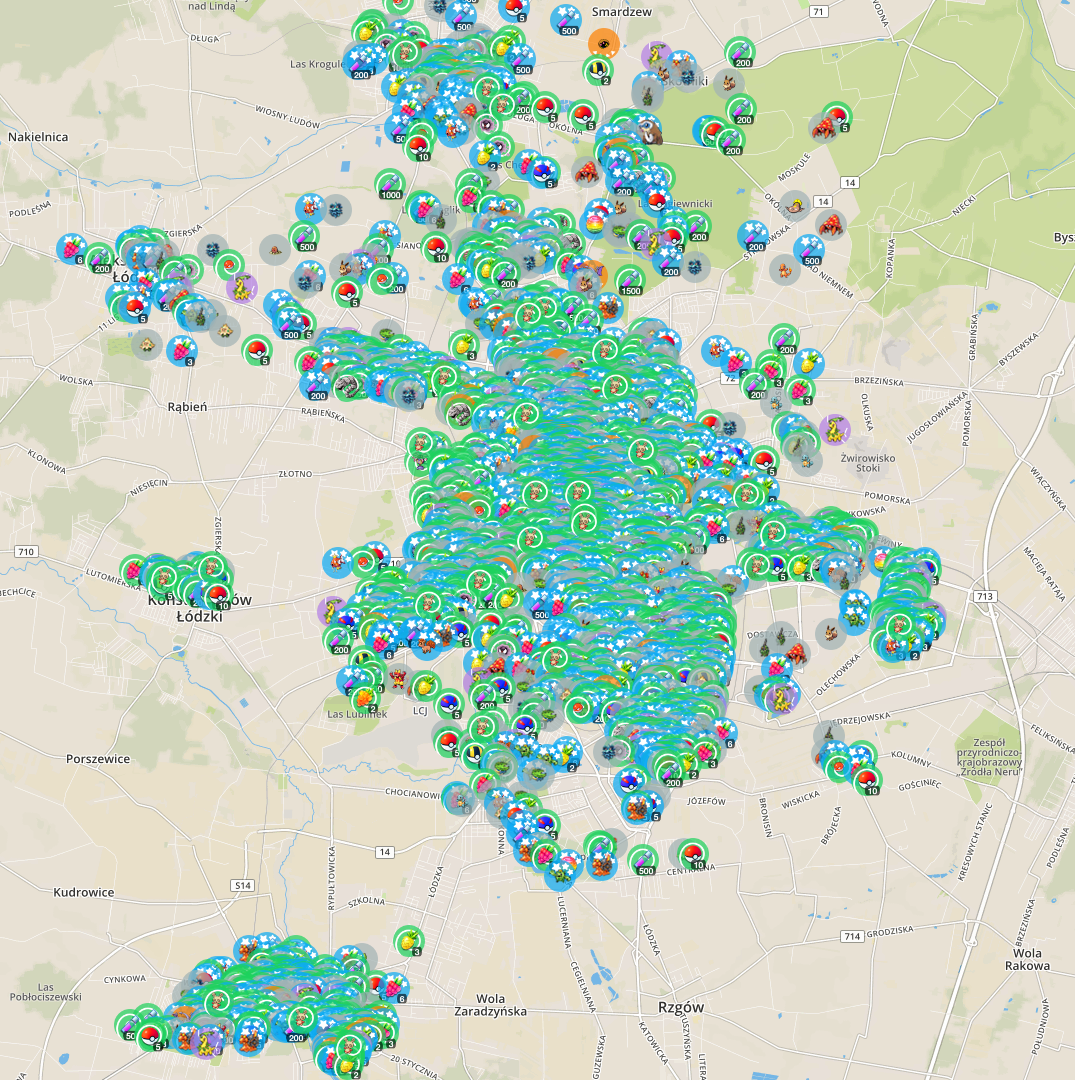1075x1080 pixels.
Task: Open the Great Ball marker left of JÓZEFÓW label
Action: [x=629, y=781]
